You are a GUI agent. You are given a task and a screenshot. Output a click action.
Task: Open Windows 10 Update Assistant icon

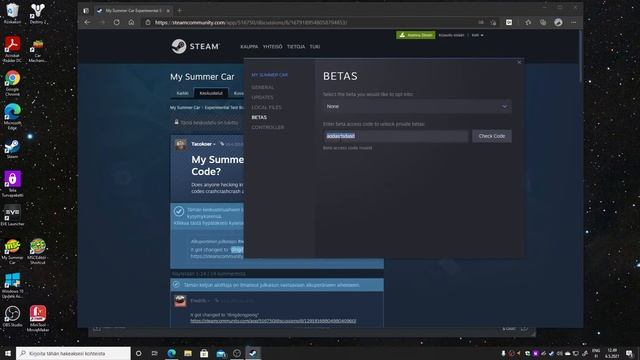[x=12, y=286]
